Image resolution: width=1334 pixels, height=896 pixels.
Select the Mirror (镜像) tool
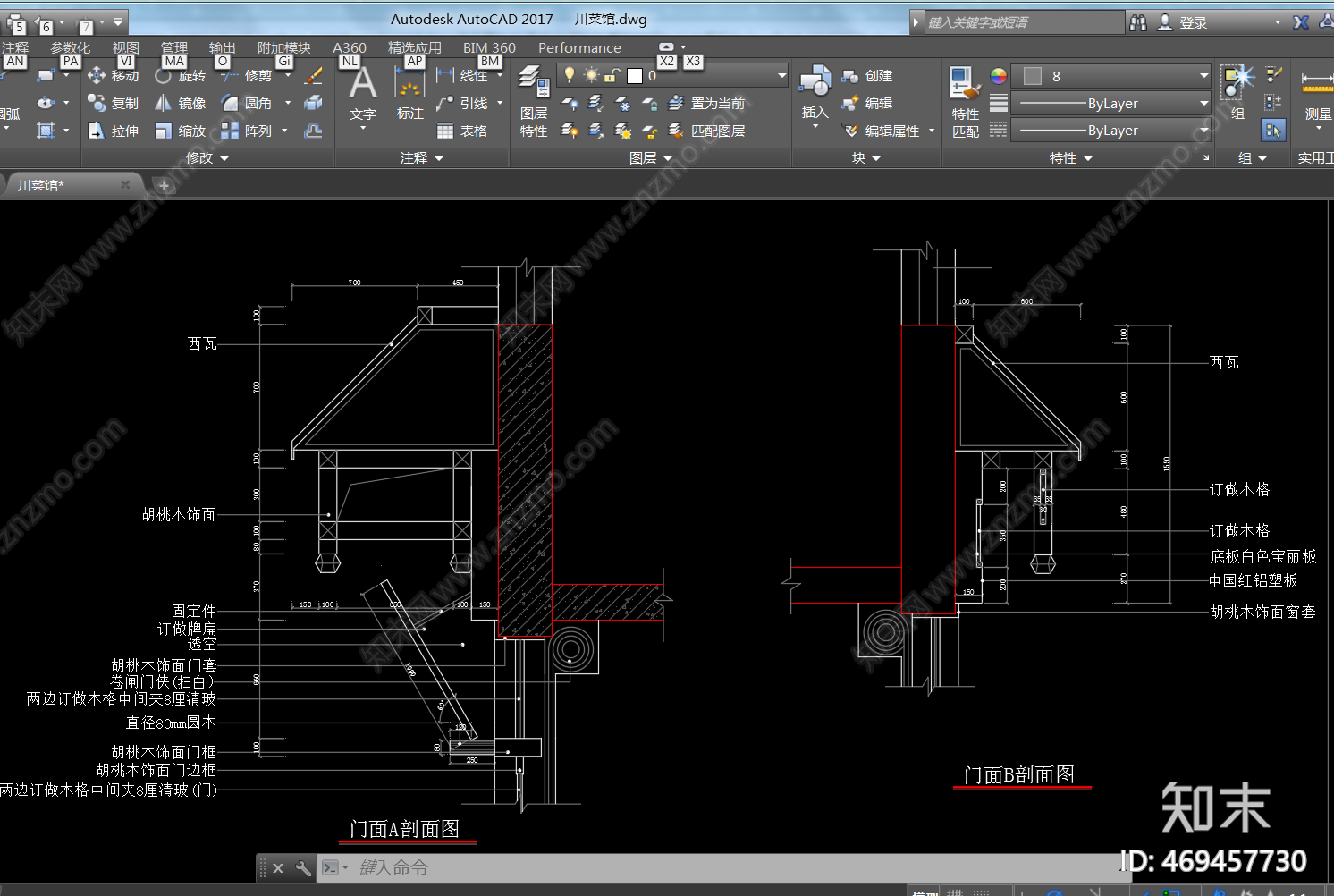coord(180,104)
